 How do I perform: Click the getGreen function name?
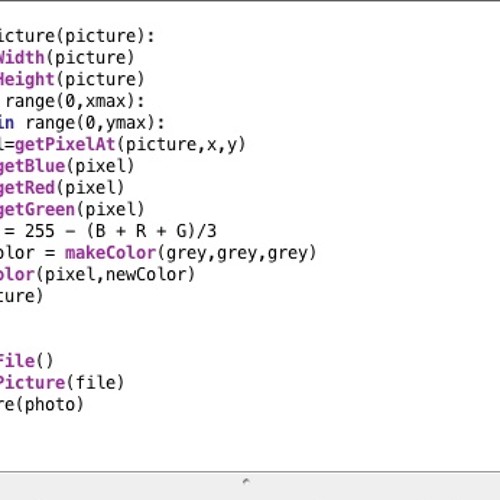coord(37,210)
